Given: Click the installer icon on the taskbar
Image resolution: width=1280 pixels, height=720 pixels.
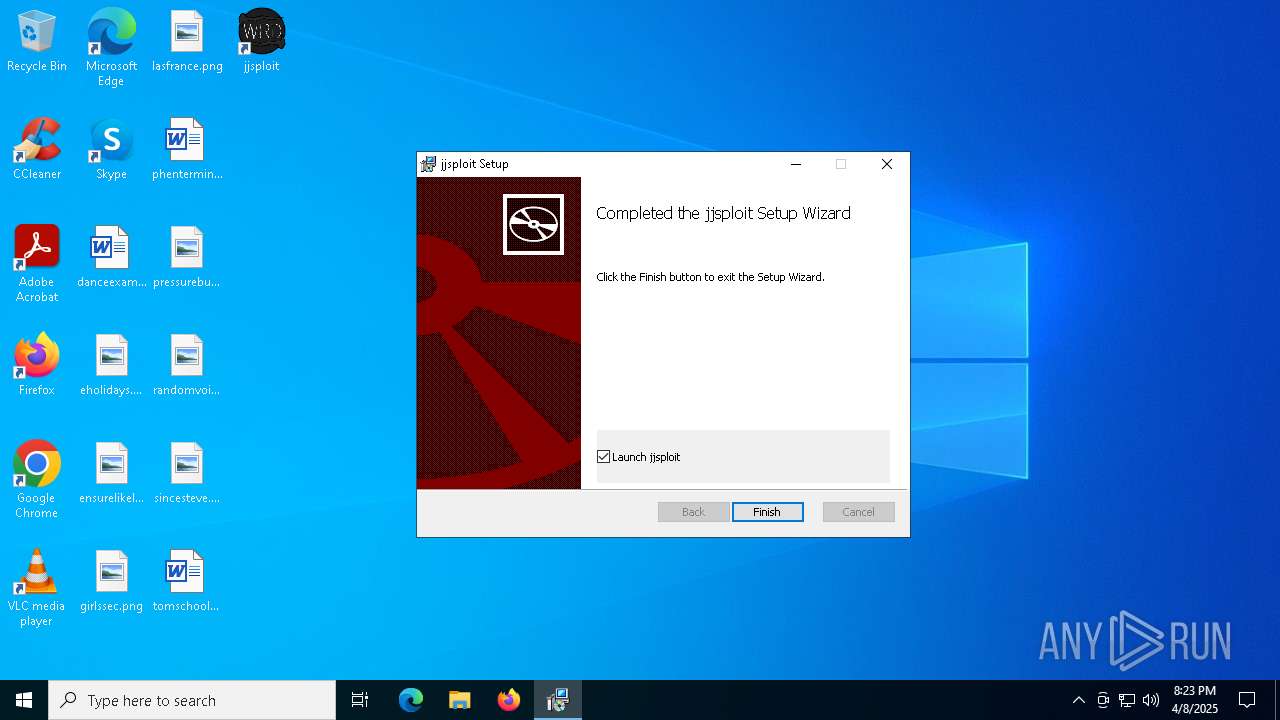Looking at the screenshot, I should click(x=558, y=700).
